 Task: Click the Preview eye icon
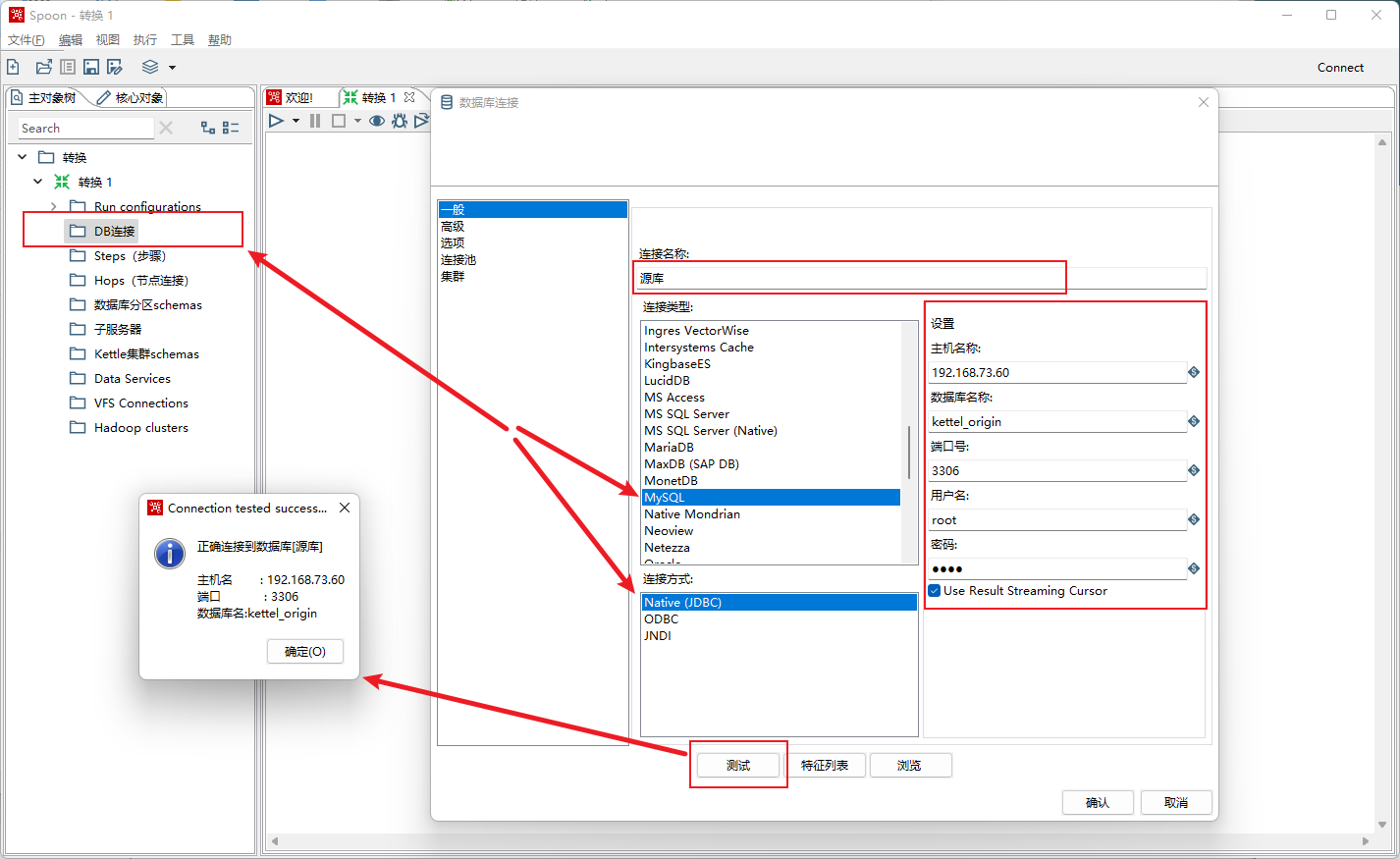376,121
